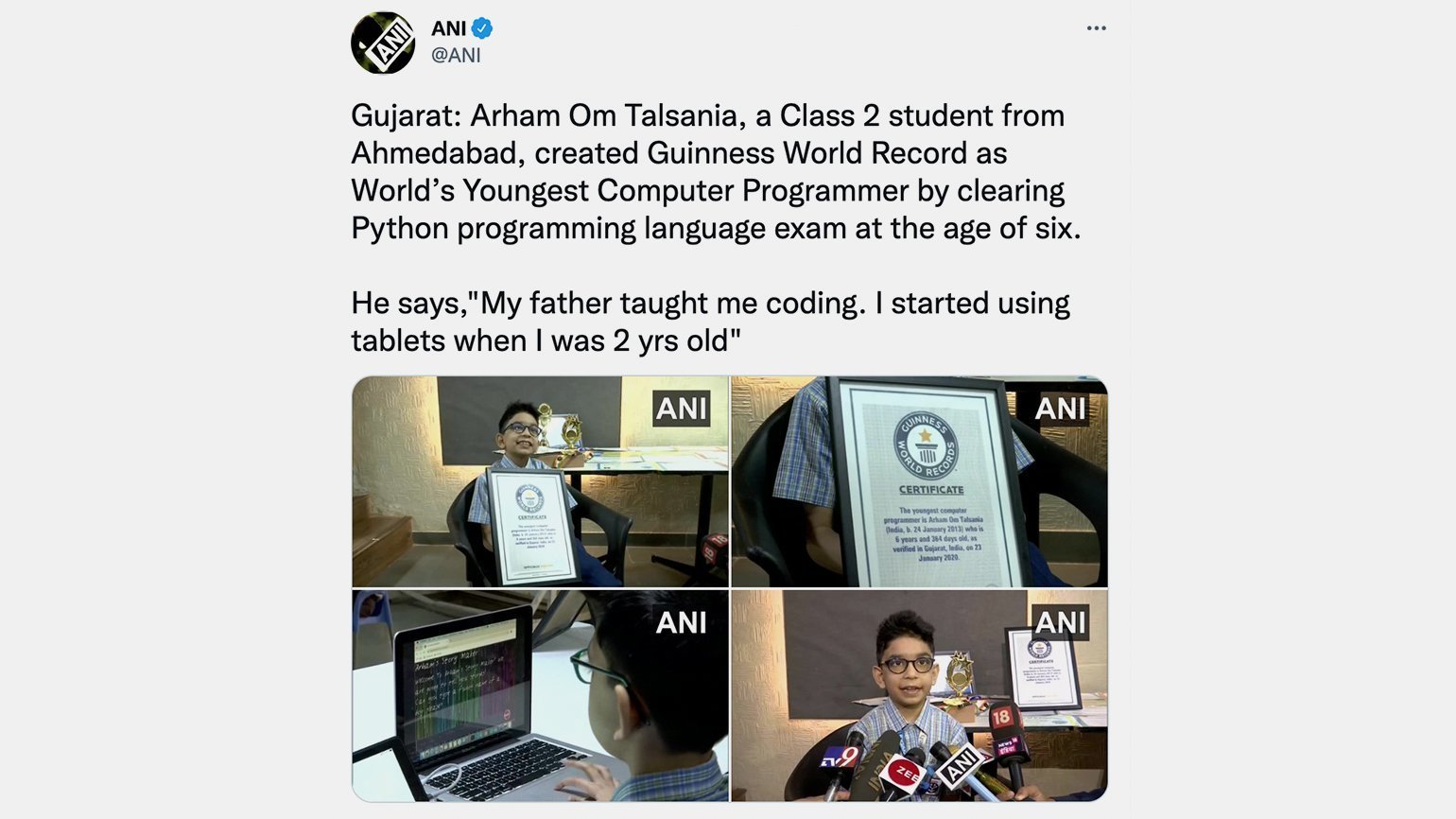The image size is (1456, 819).
Task: Click the blue verified badge next to ANI
Action: click(481, 28)
